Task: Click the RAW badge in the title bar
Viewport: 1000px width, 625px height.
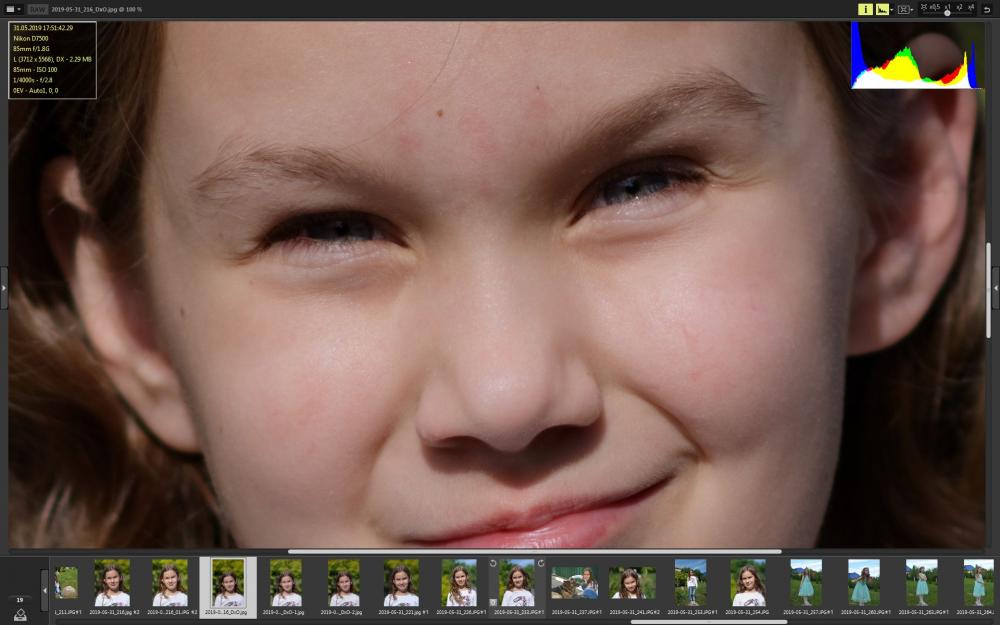Action: pos(38,10)
